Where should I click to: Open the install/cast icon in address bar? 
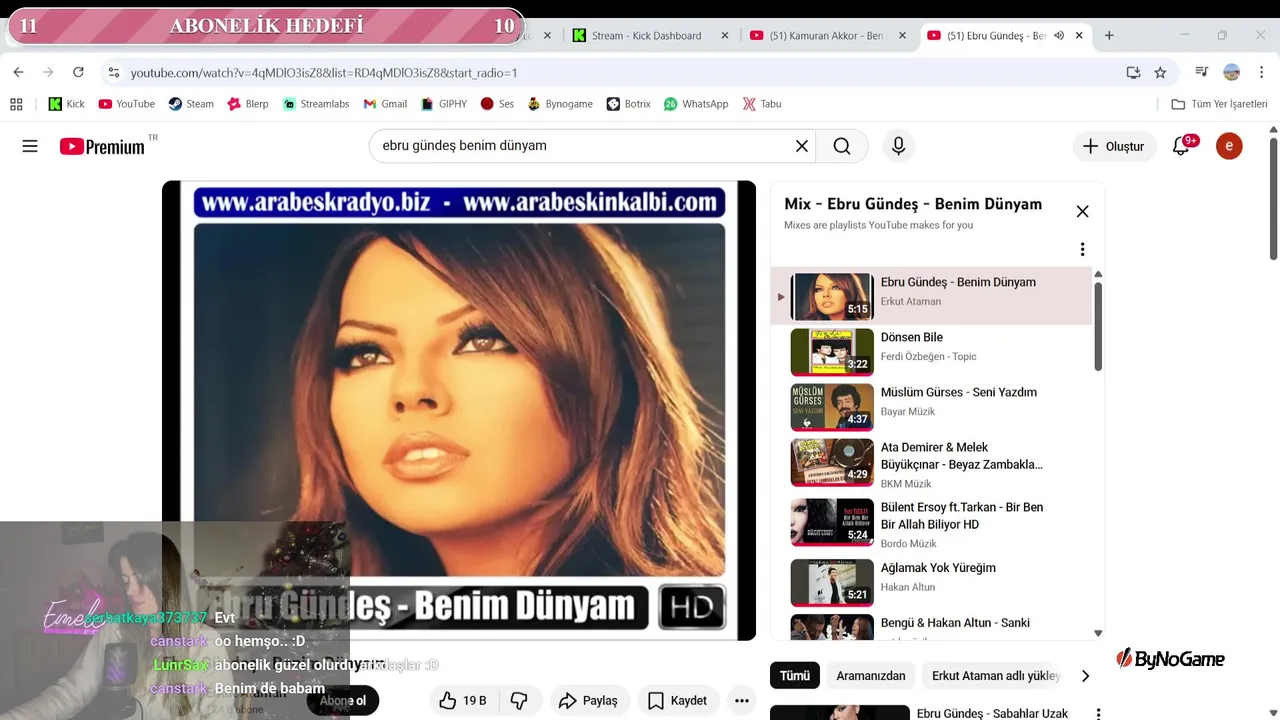pyautogui.click(x=1133, y=72)
